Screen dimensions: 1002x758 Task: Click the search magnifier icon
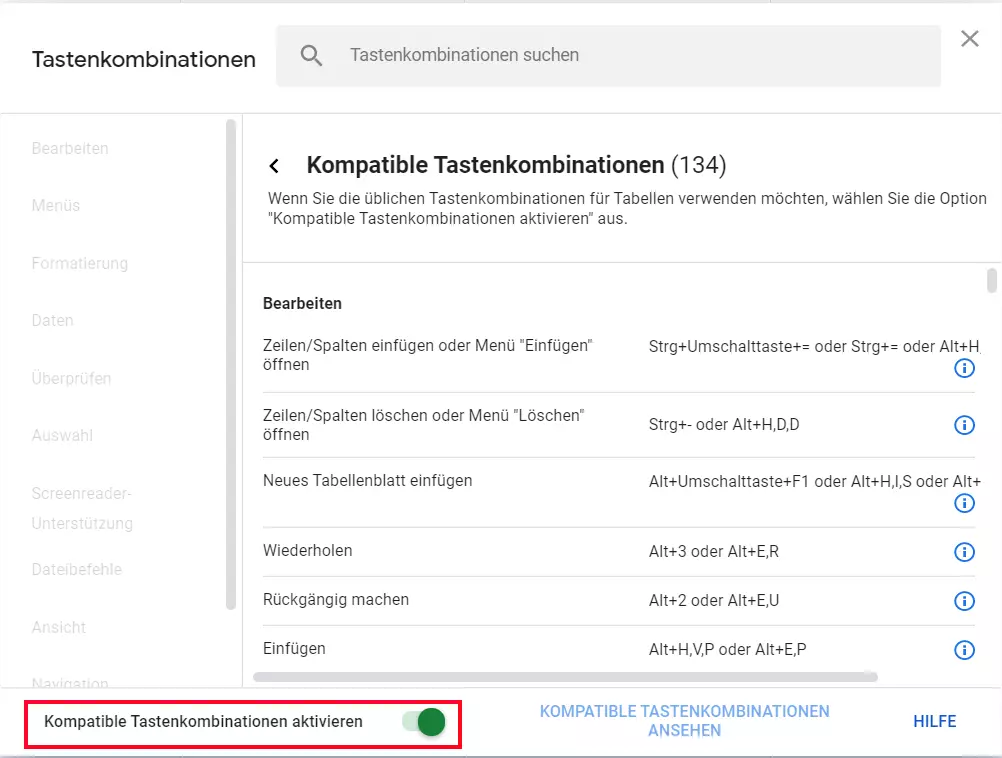(311, 56)
